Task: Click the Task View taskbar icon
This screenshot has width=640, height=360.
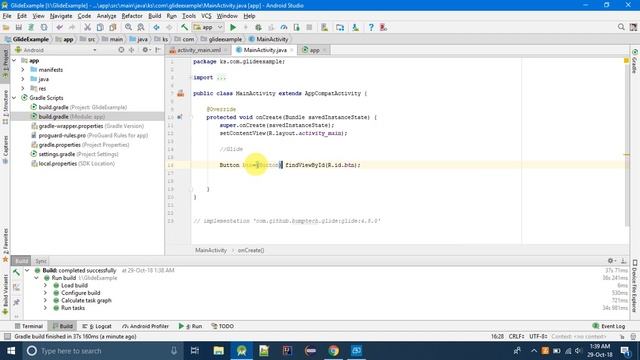Action: coord(195,351)
